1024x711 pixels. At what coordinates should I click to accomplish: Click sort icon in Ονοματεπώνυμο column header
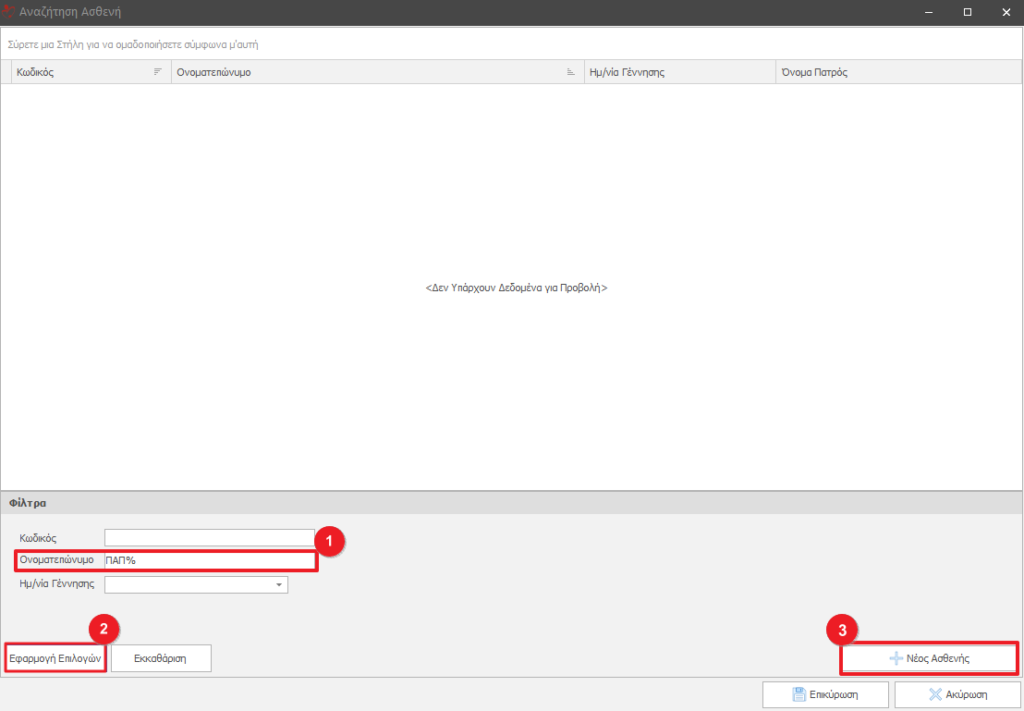(570, 72)
